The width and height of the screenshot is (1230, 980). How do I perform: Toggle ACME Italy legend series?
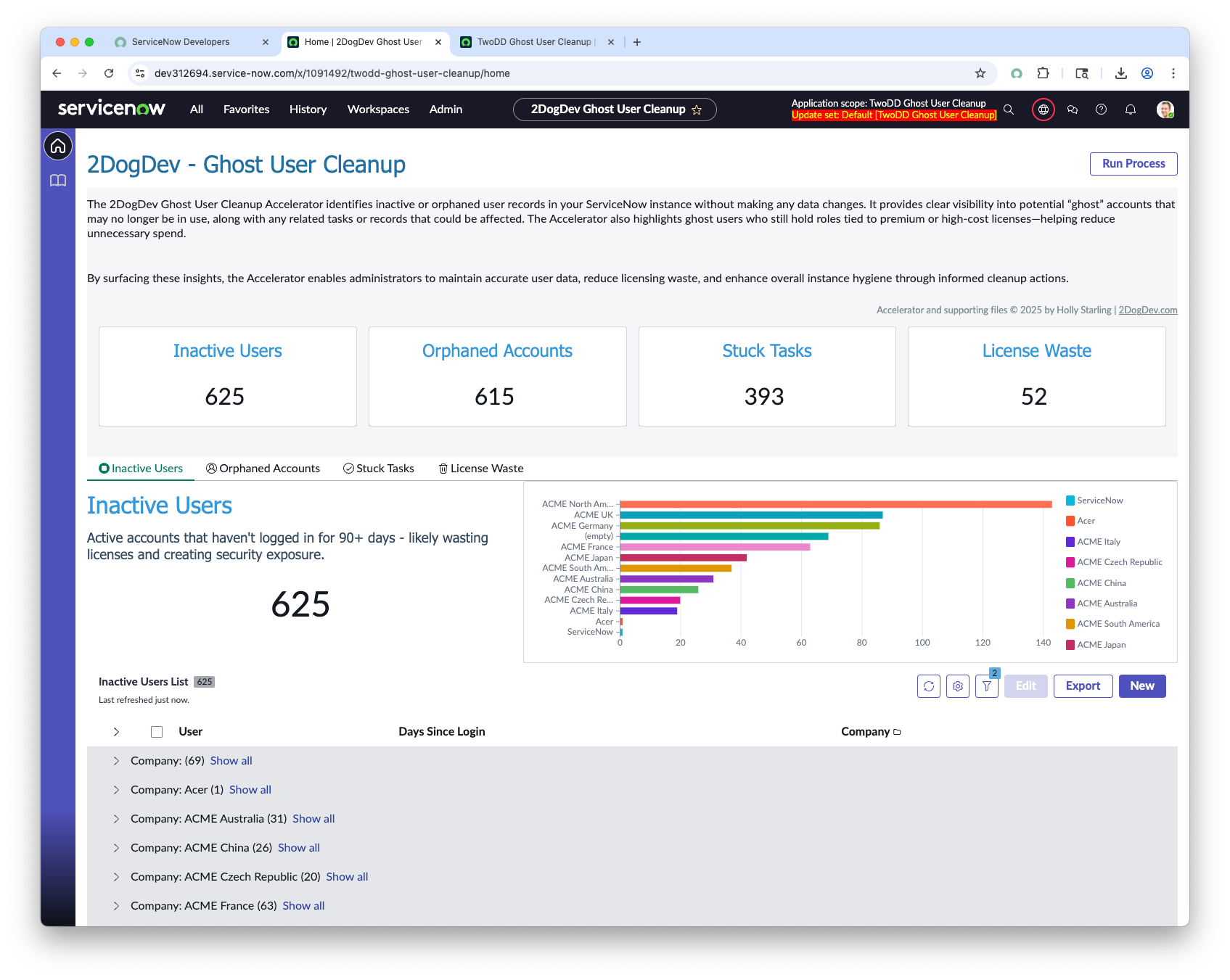1098,542
